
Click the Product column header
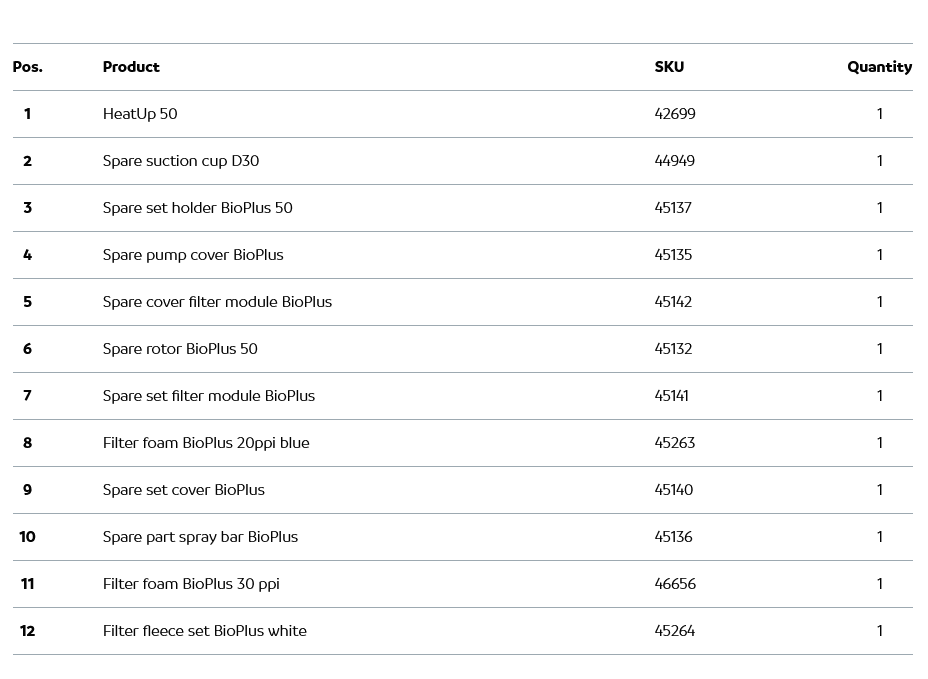(x=131, y=67)
